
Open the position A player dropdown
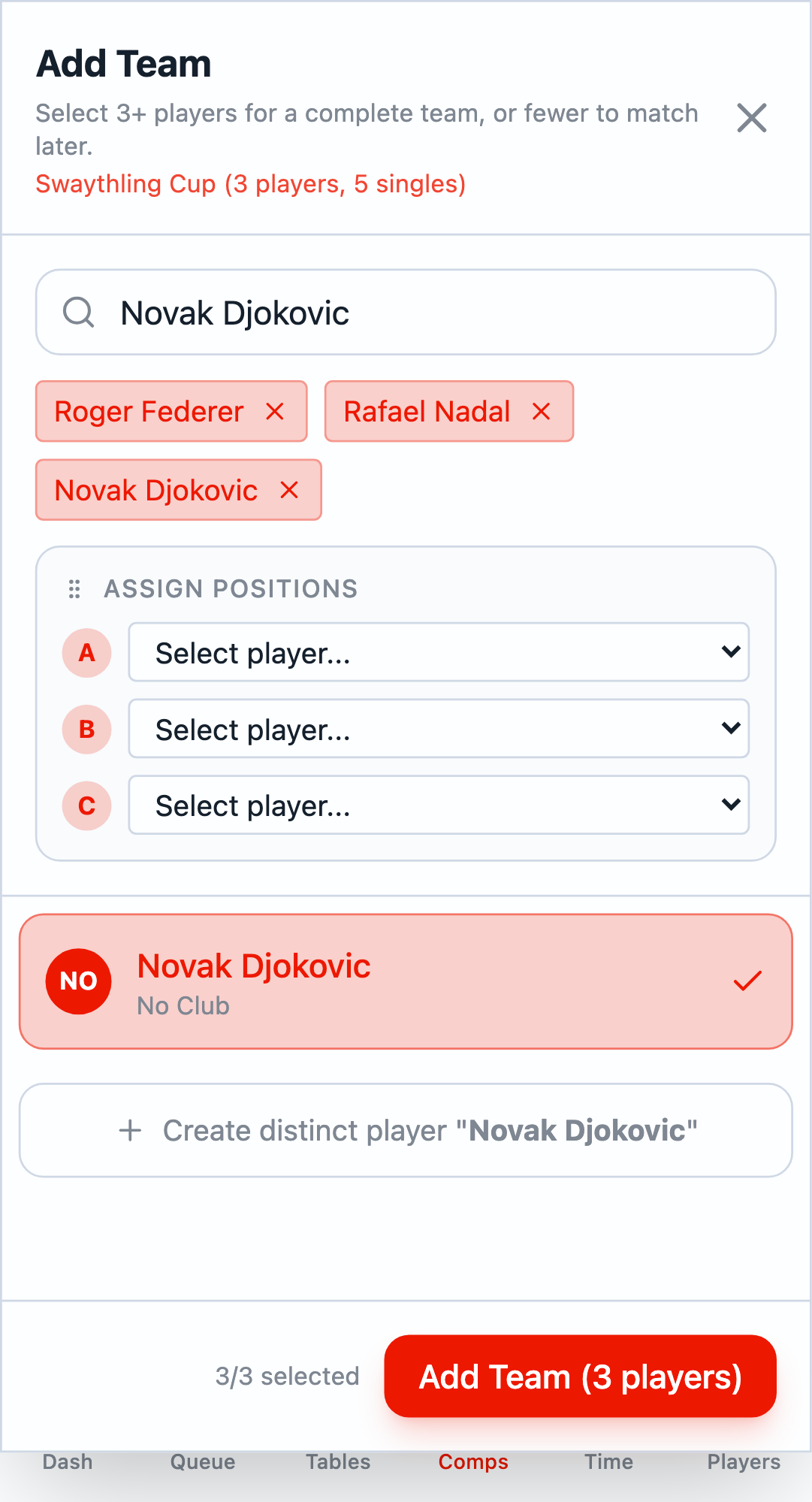439,652
